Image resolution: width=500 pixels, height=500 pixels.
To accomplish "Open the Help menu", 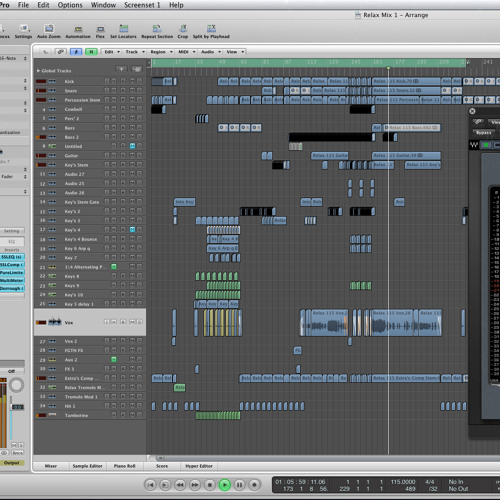I will (176, 5).
